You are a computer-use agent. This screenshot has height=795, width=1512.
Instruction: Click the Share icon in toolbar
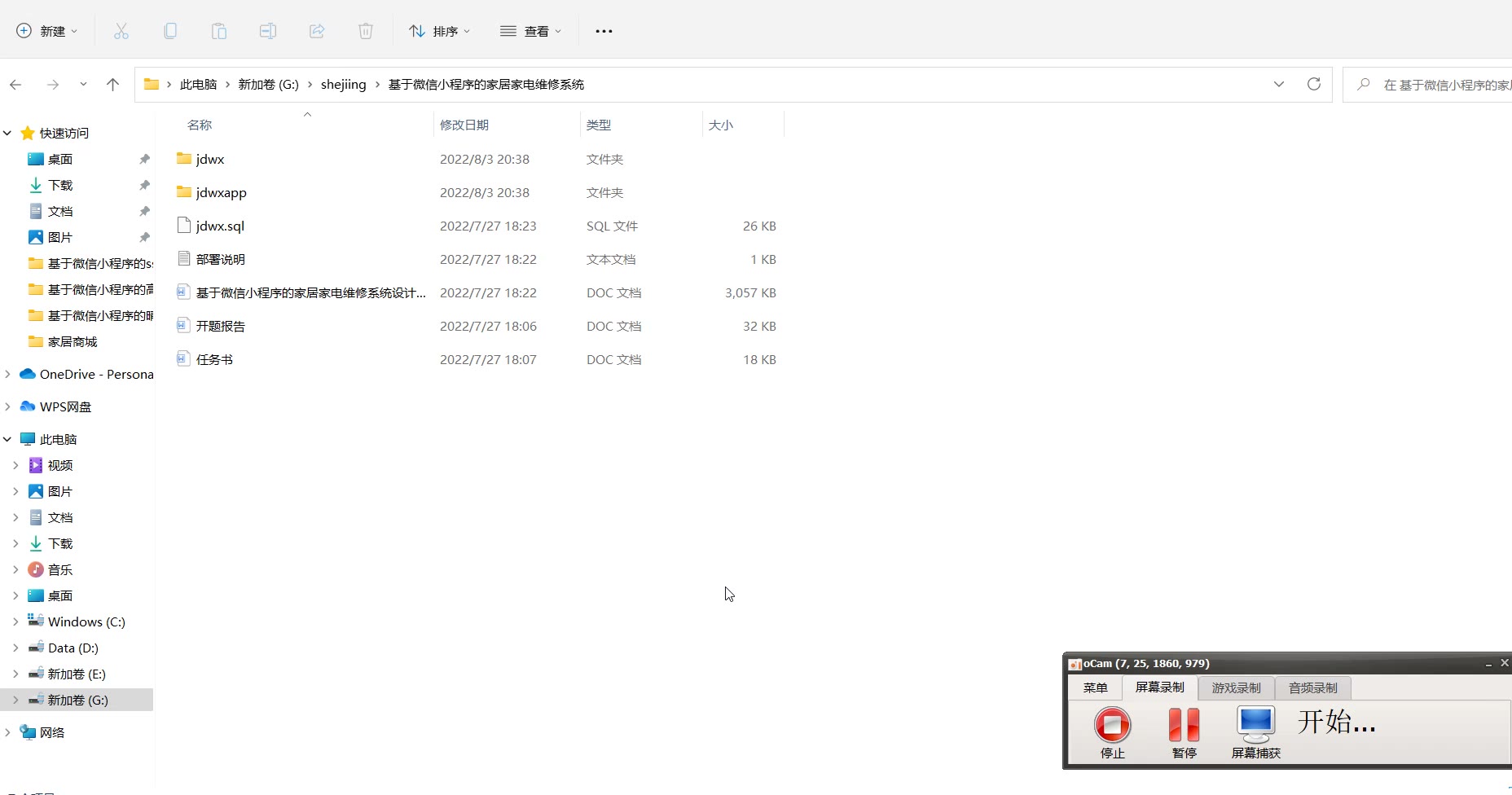coord(317,31)
